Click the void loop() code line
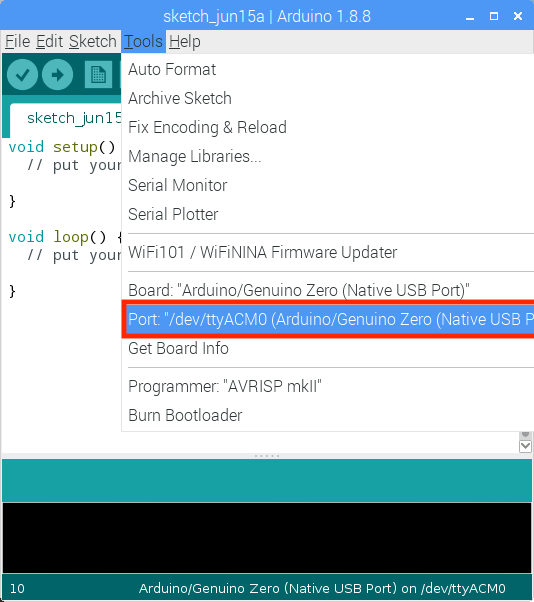This screenshot has width=534, height=602. tap(65, 237)
